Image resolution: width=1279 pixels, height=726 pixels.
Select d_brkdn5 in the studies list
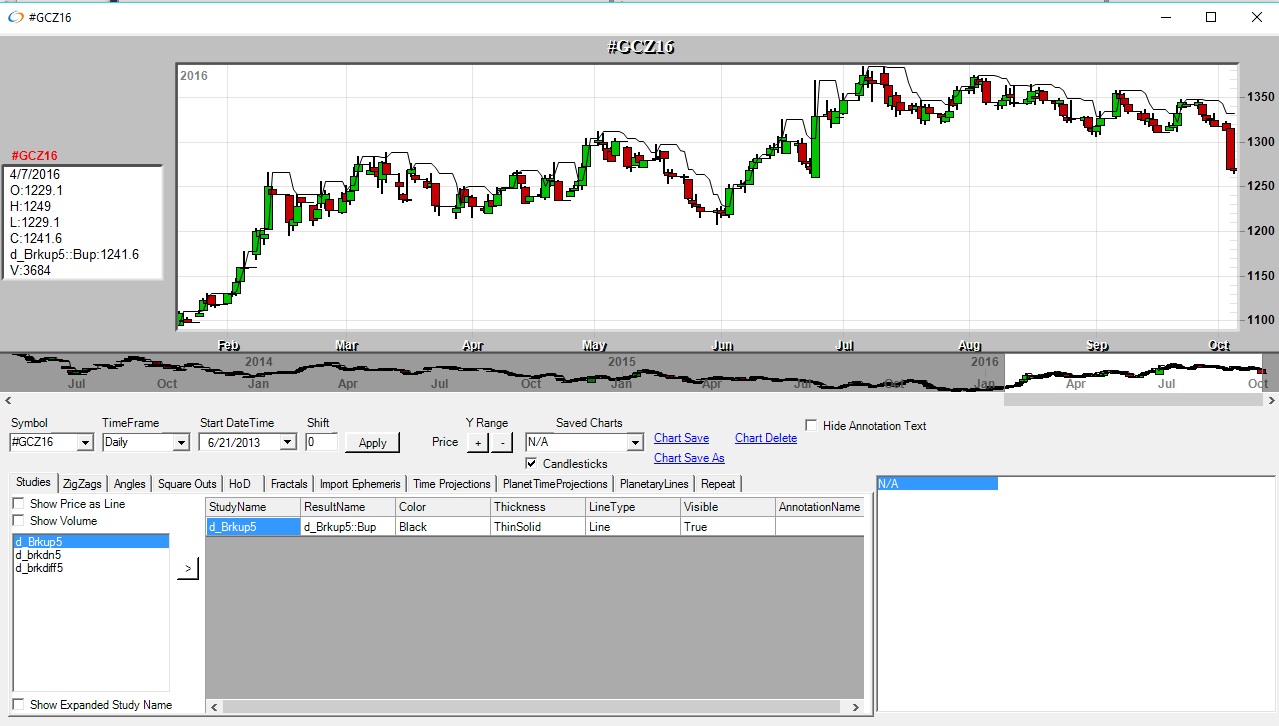pyautogui.click(x=38, y=555)
